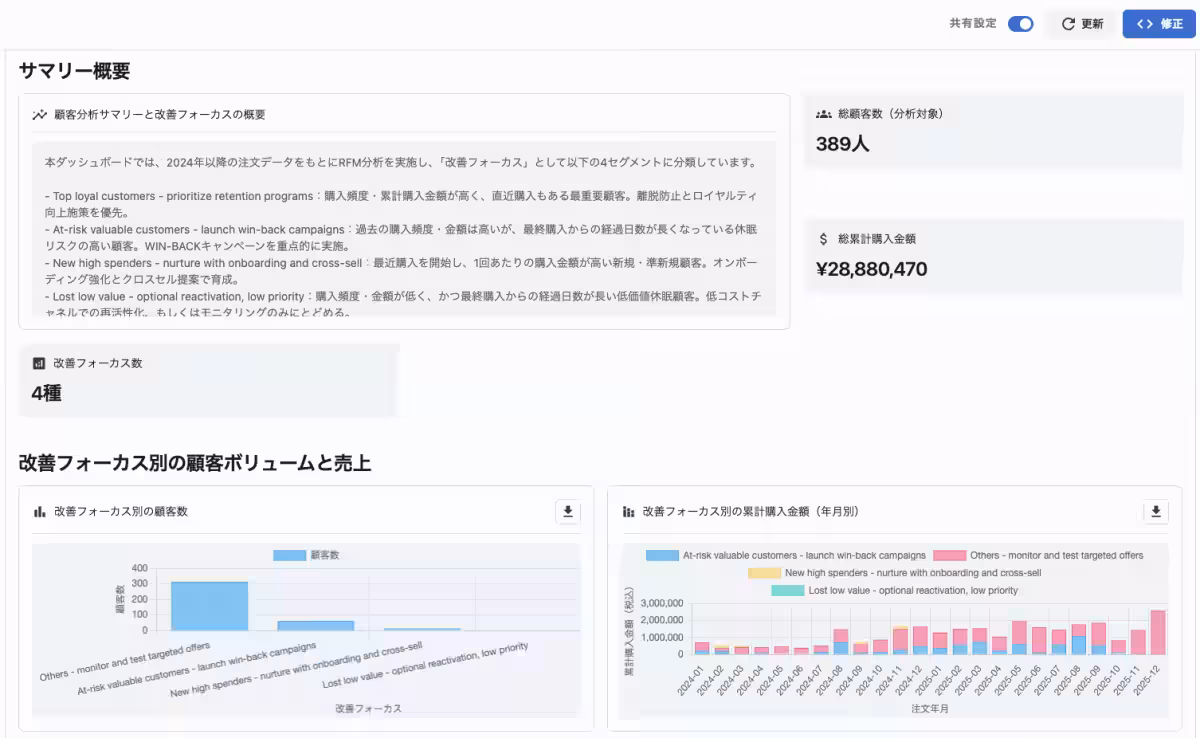This screenshot has height=738, width=1200.
Task: Toggle the At-risk valuable customers legend entry
Action: [x=786, y=555]
